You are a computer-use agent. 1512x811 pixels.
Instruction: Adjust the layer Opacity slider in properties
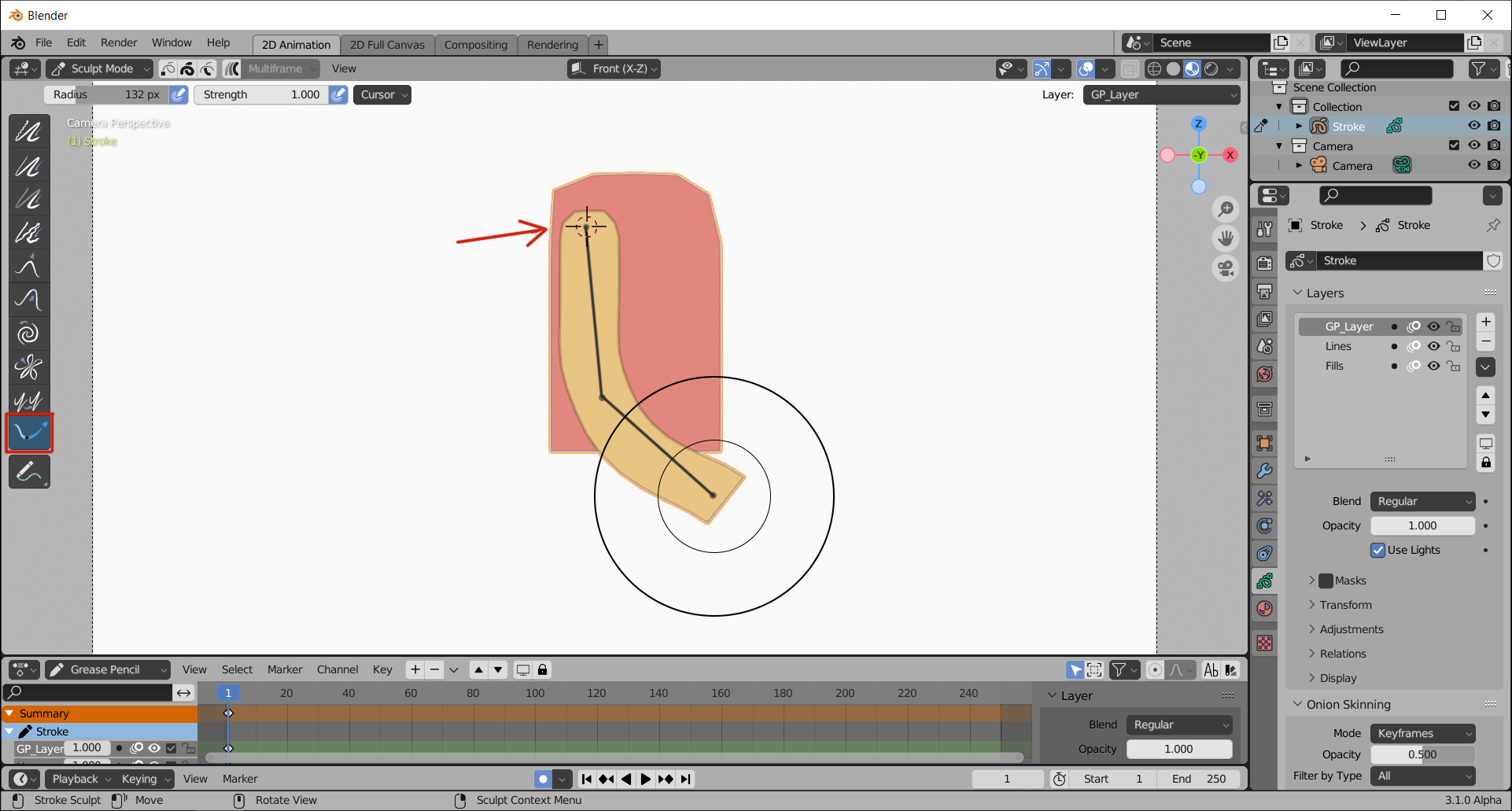tap(1422, 525)
